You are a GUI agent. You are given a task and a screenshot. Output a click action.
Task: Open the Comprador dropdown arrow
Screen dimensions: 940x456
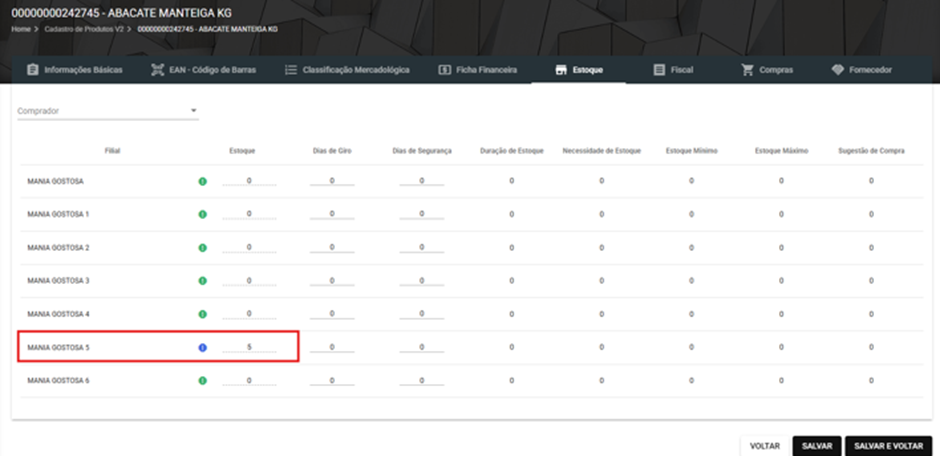[194, 111]
